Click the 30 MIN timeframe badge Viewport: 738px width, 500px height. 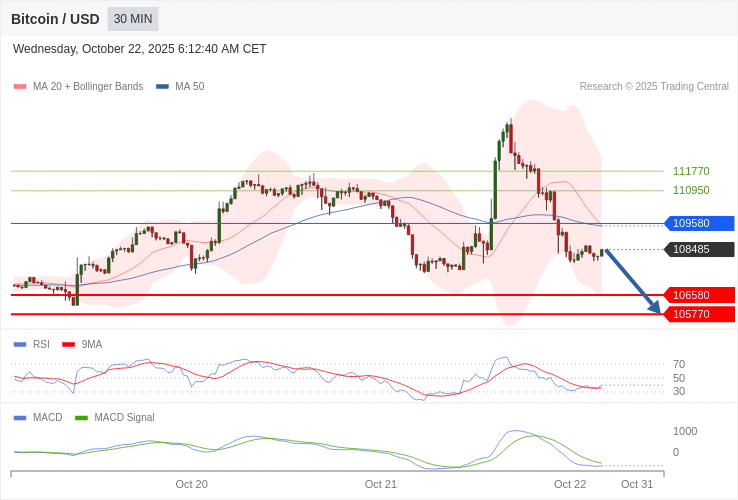tap(133, 19)
